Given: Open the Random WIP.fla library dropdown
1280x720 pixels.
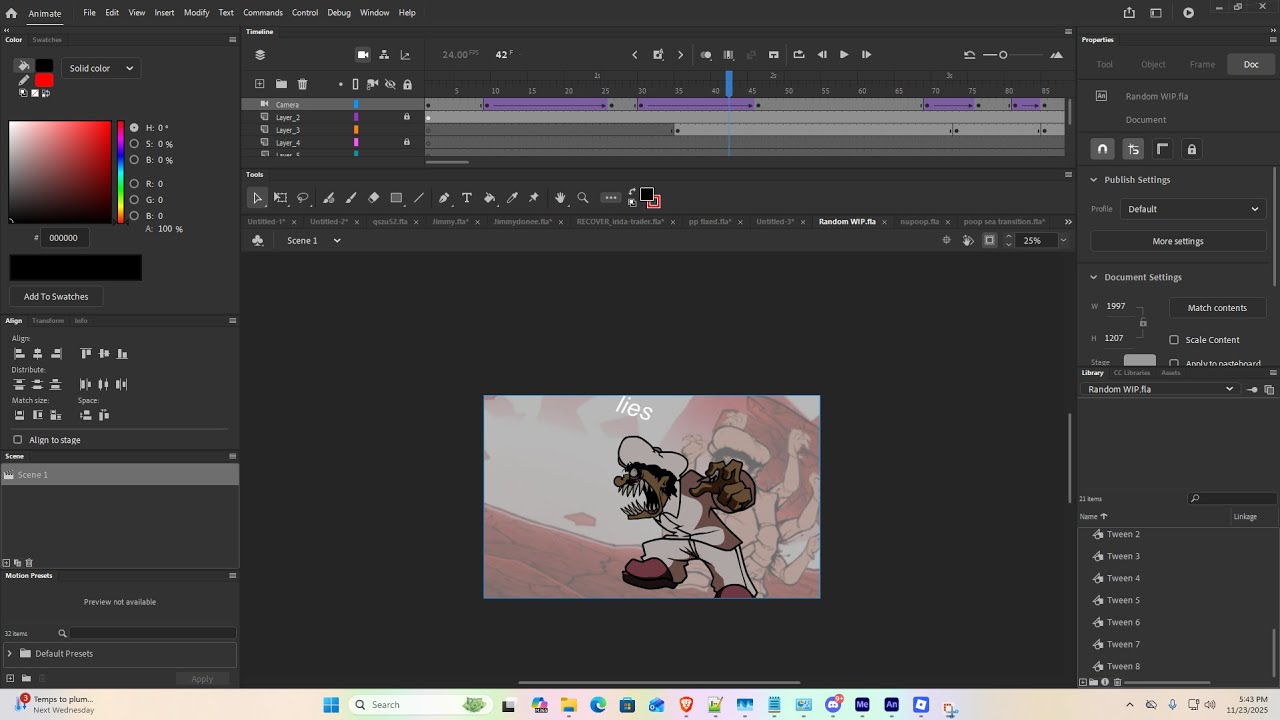Looking at the screenshot, I should pos(1160,389).
